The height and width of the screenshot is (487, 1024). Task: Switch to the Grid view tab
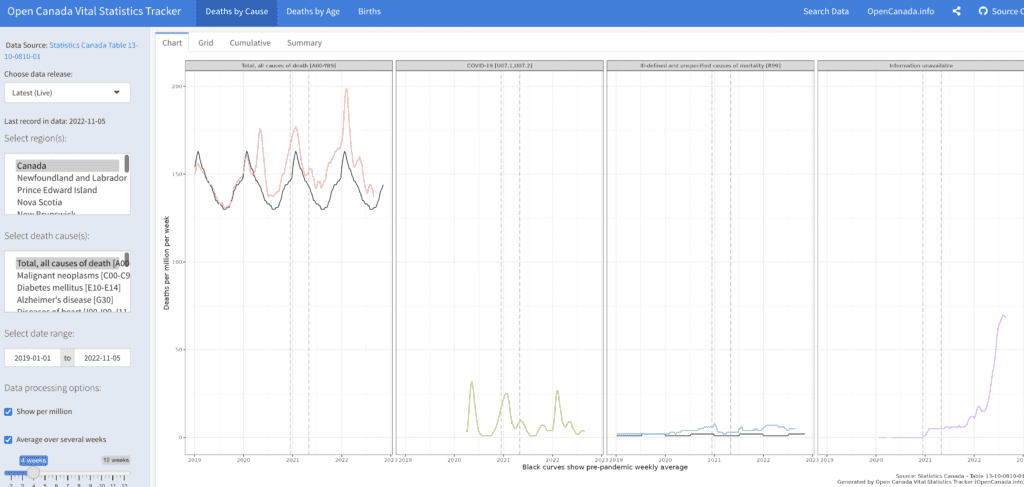205,43
